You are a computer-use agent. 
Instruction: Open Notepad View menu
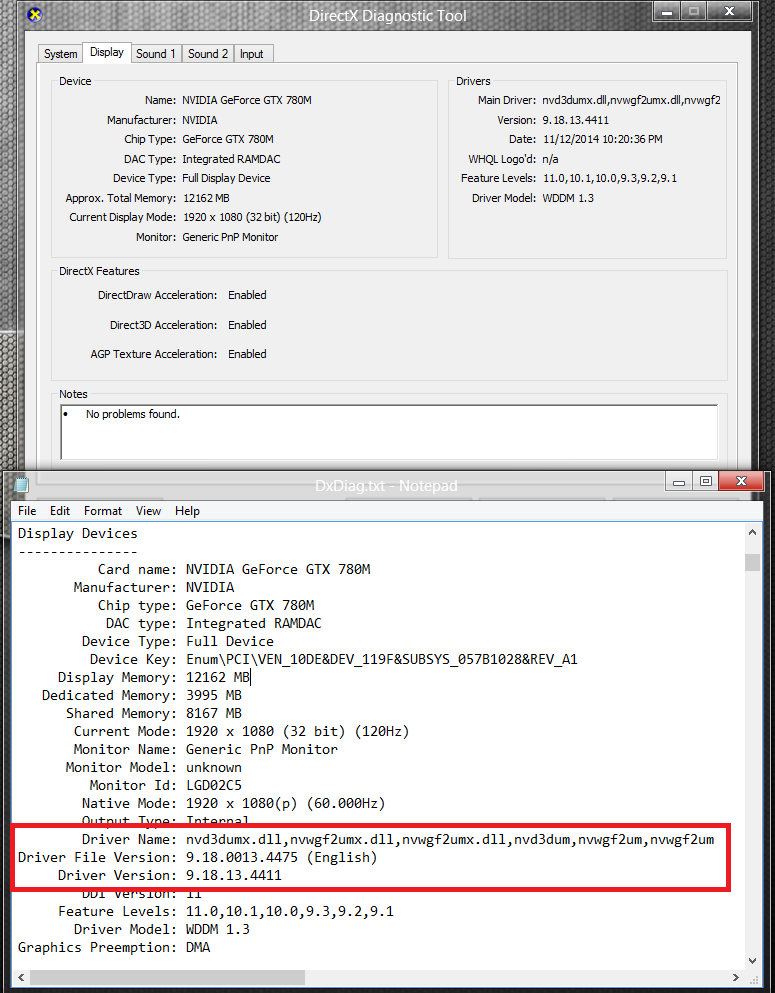(x=148, y=511)
